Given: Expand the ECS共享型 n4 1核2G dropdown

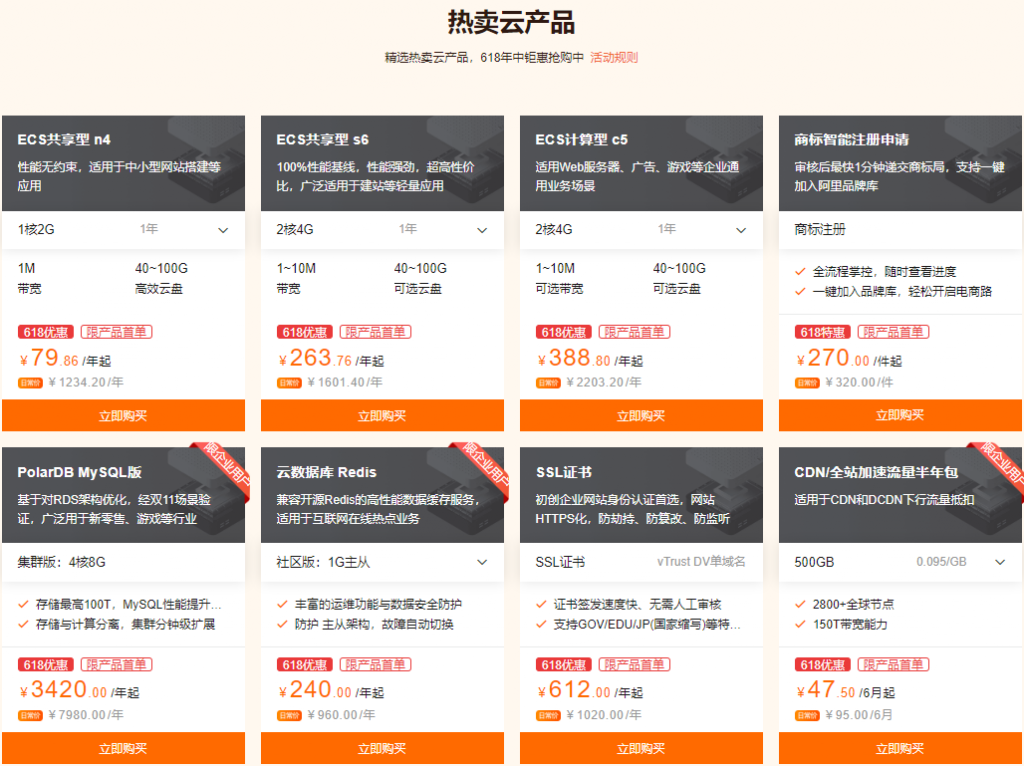Looking at the screenshot, I should (x=123, y=229).
